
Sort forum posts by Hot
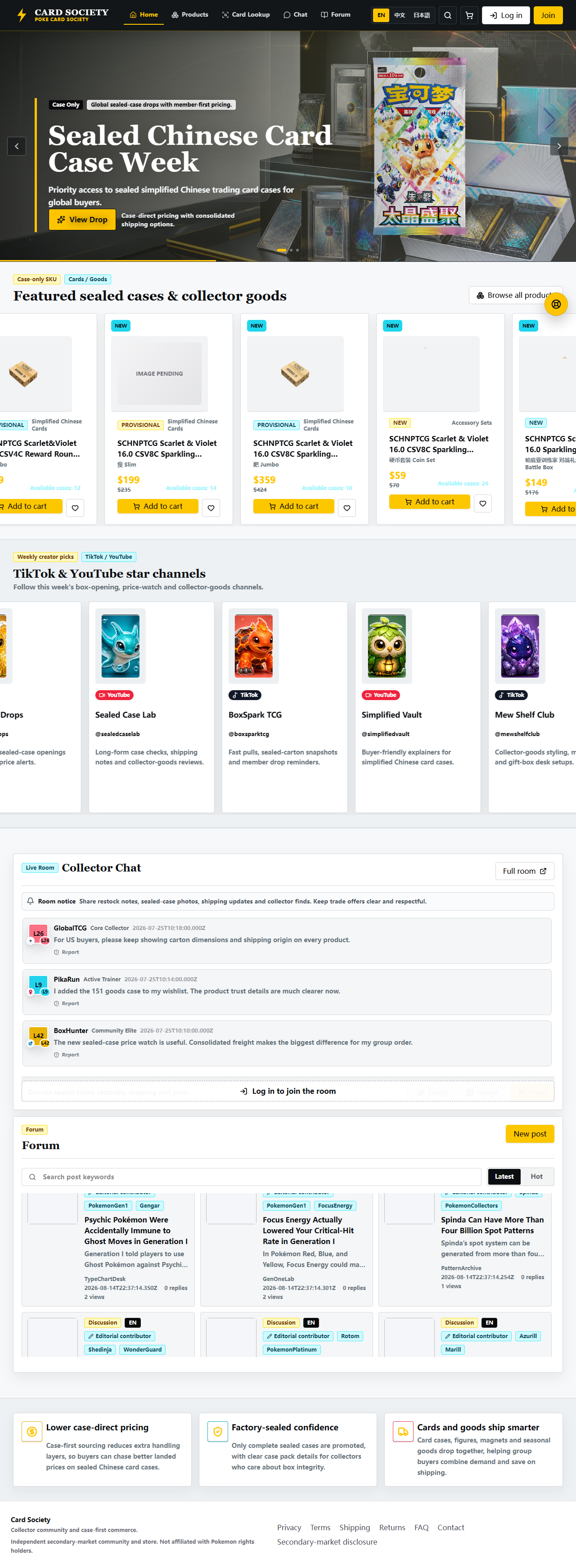pos(536,1177)
